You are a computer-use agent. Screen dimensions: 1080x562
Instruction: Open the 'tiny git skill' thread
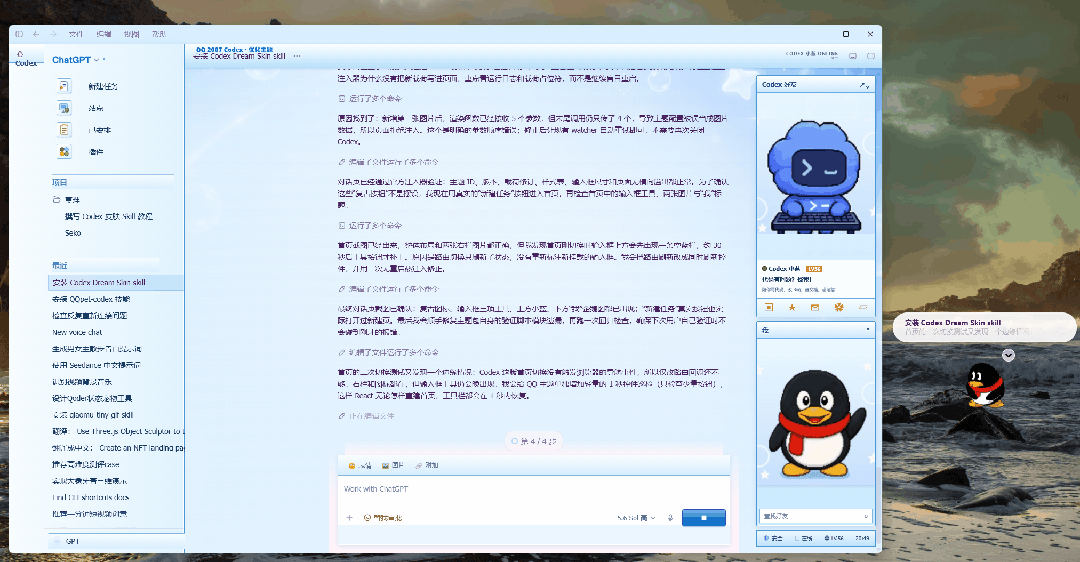point(92,415)
